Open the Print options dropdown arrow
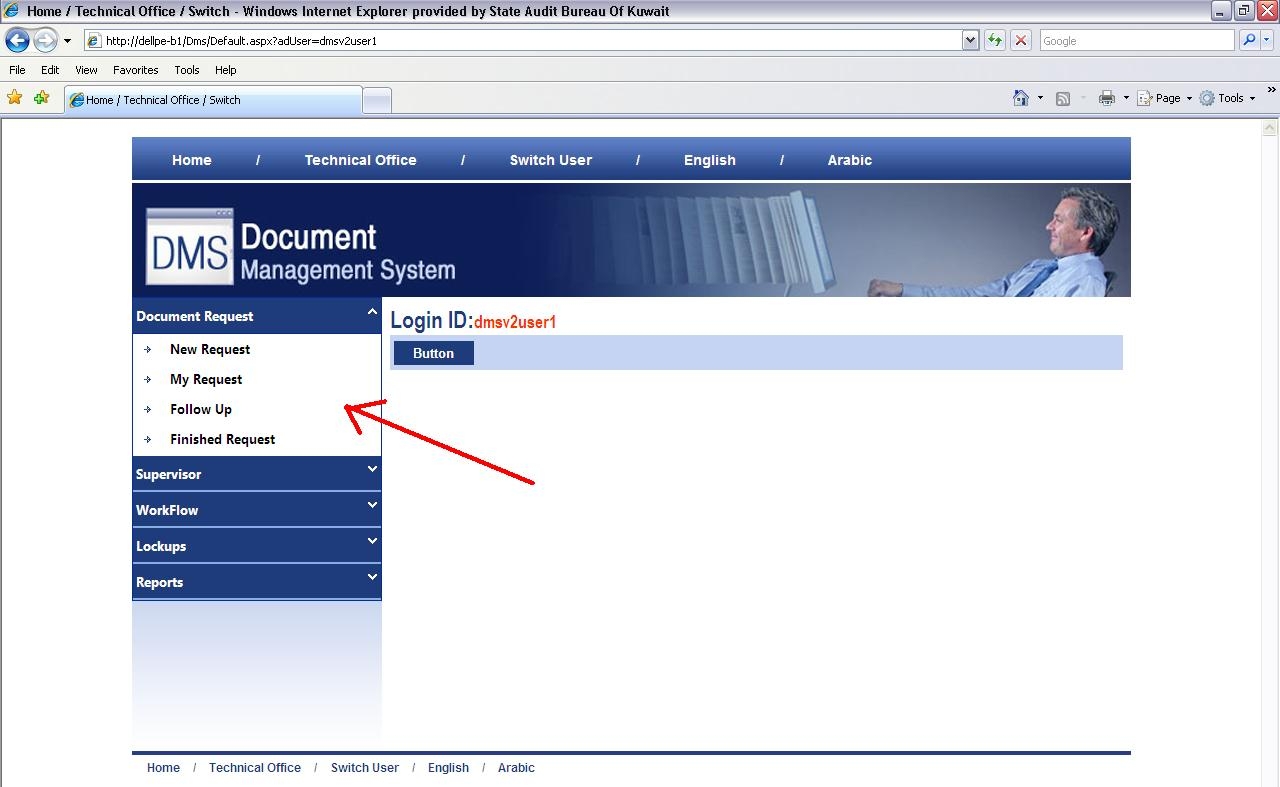Viewport: 1280px width, 787px height. pos(1126,98)
